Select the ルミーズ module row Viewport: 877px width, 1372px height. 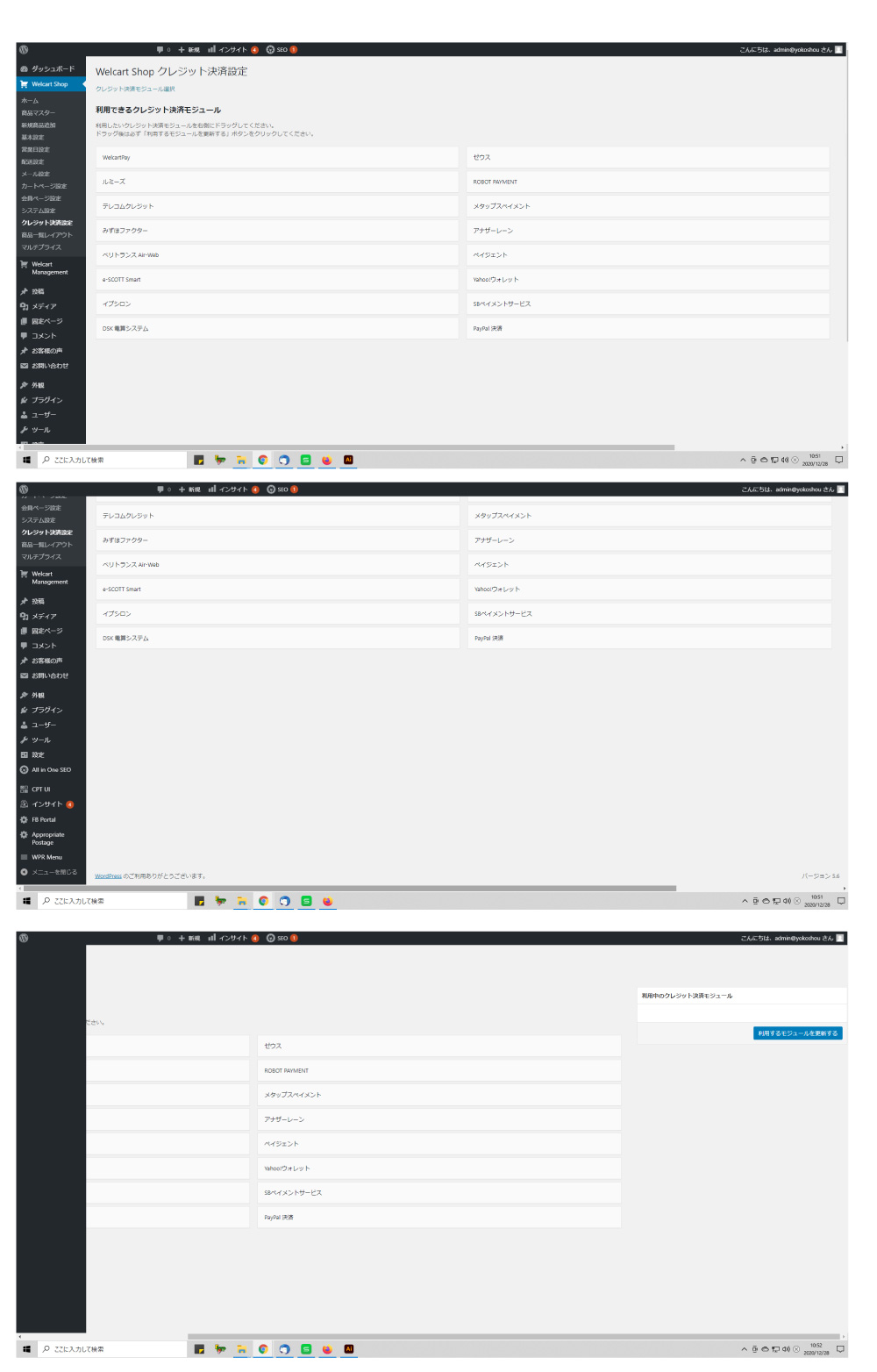(277, 182)
